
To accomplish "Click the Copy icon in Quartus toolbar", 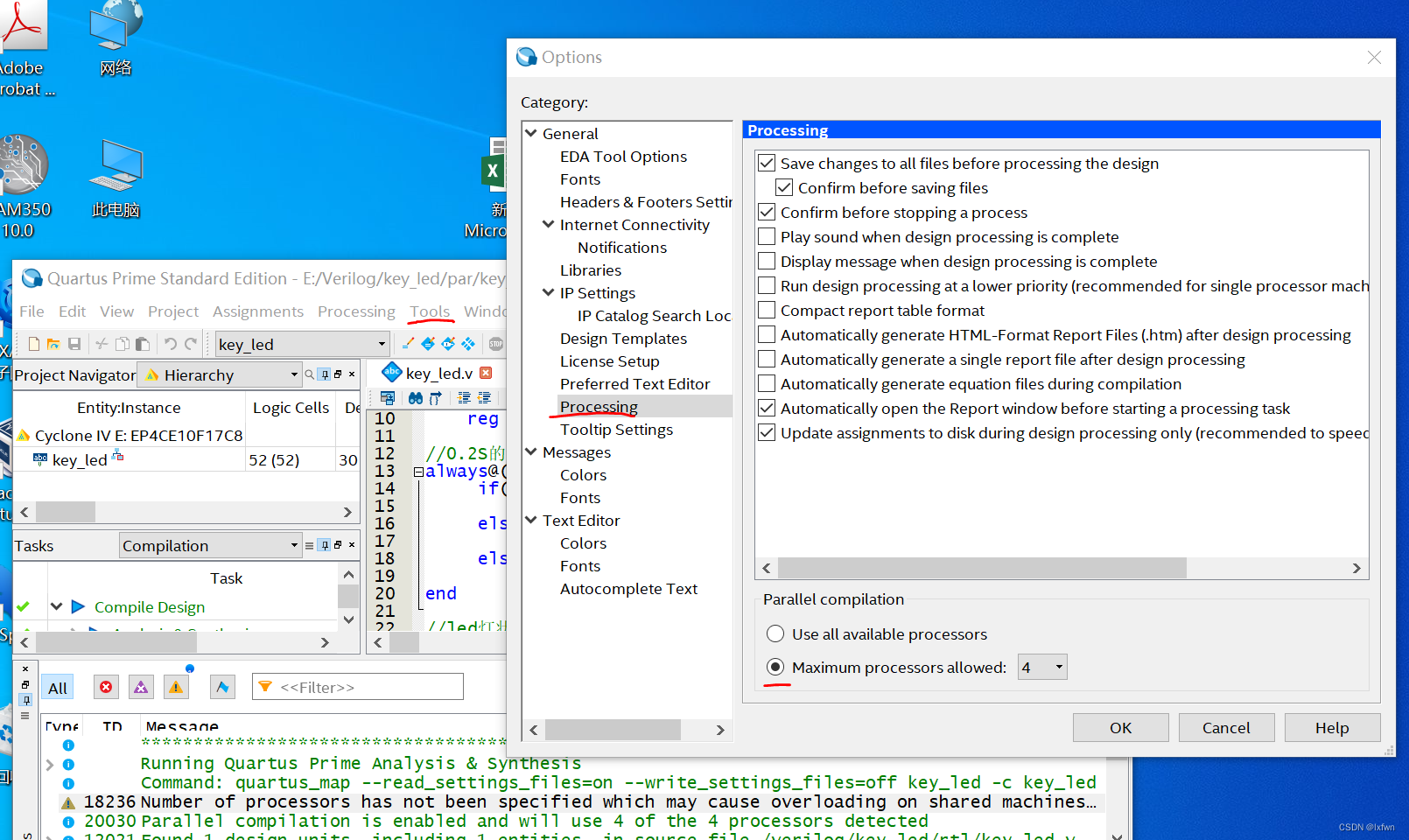I will click(x=123, y=344).
